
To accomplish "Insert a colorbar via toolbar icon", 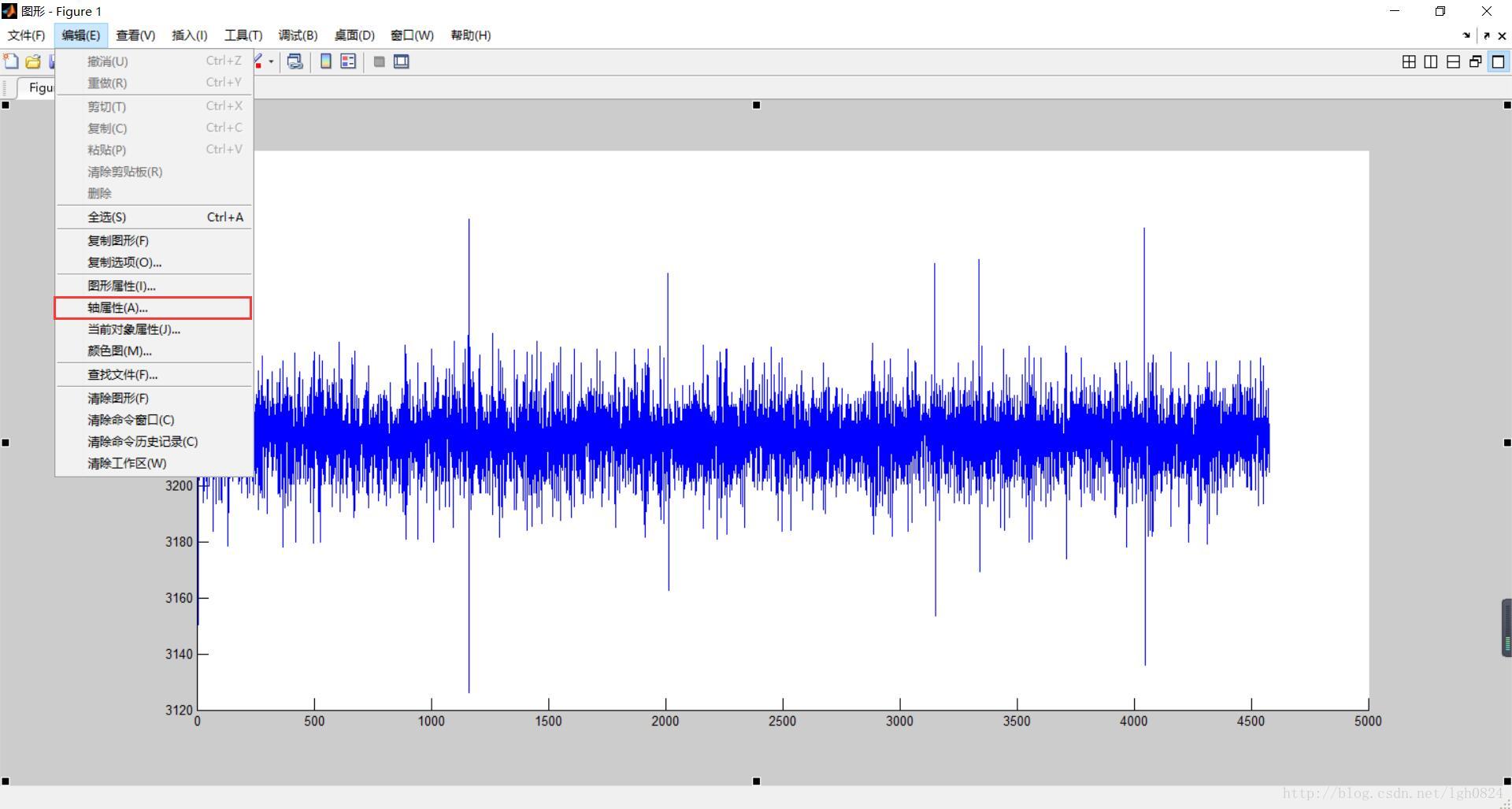I will [x=325, y=61].
